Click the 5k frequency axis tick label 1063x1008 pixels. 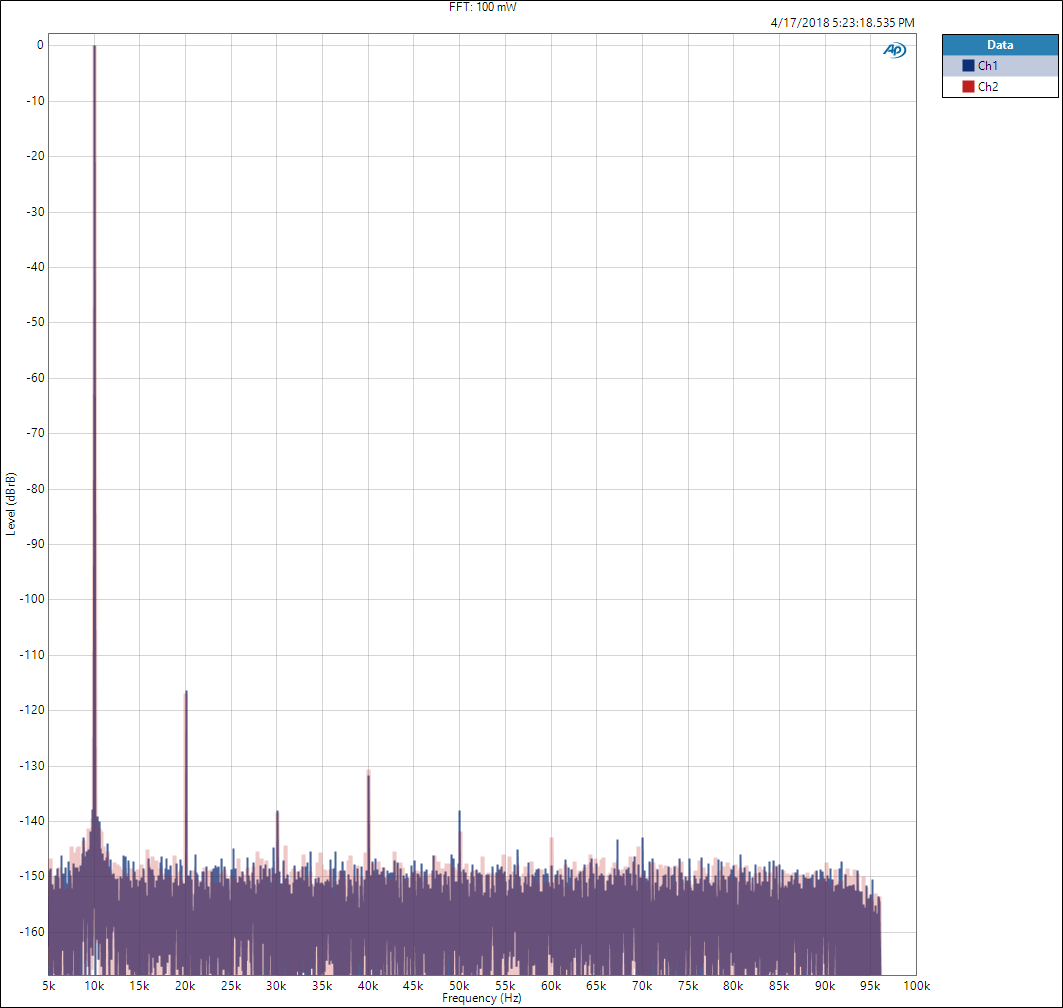49,986
